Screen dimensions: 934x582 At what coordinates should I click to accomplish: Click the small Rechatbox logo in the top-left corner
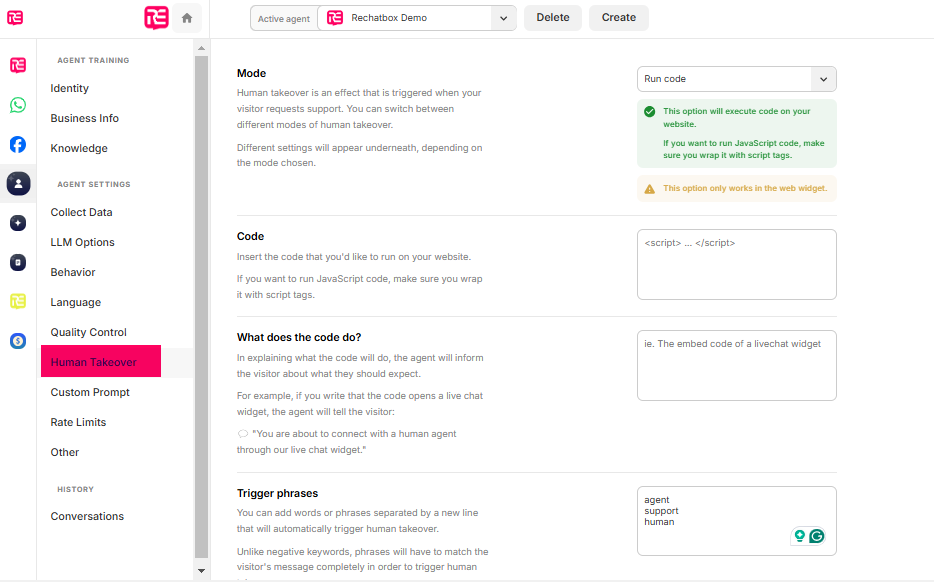click(x=15, y=17)
